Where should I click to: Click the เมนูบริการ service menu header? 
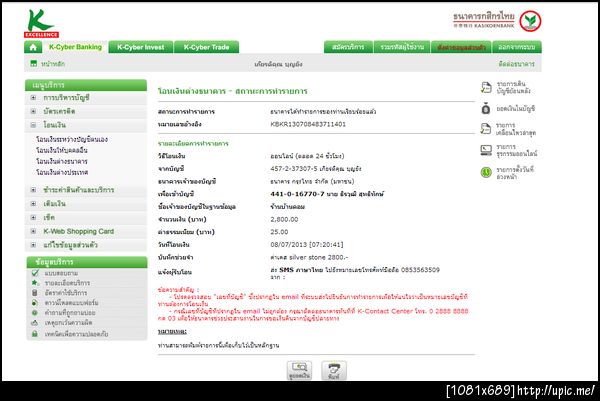coord(86,85)
